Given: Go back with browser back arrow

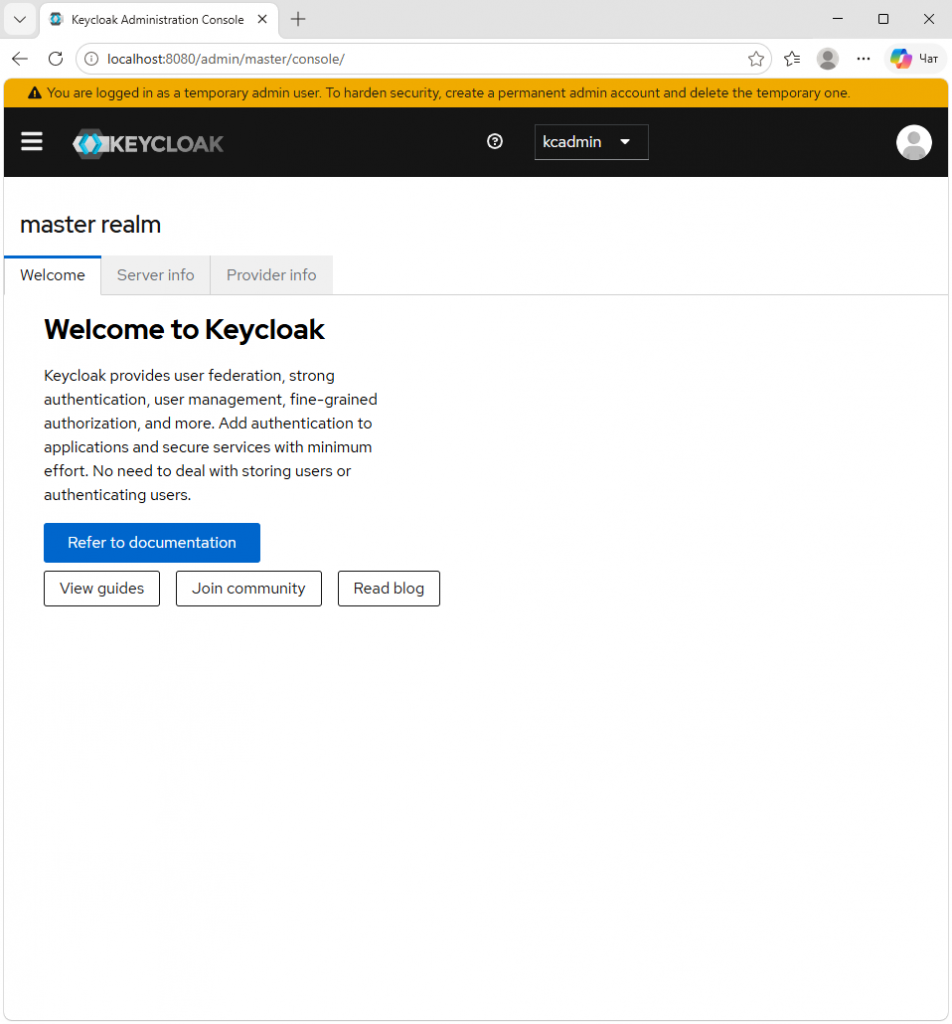Looking at the screenshot, I should 20,59.
